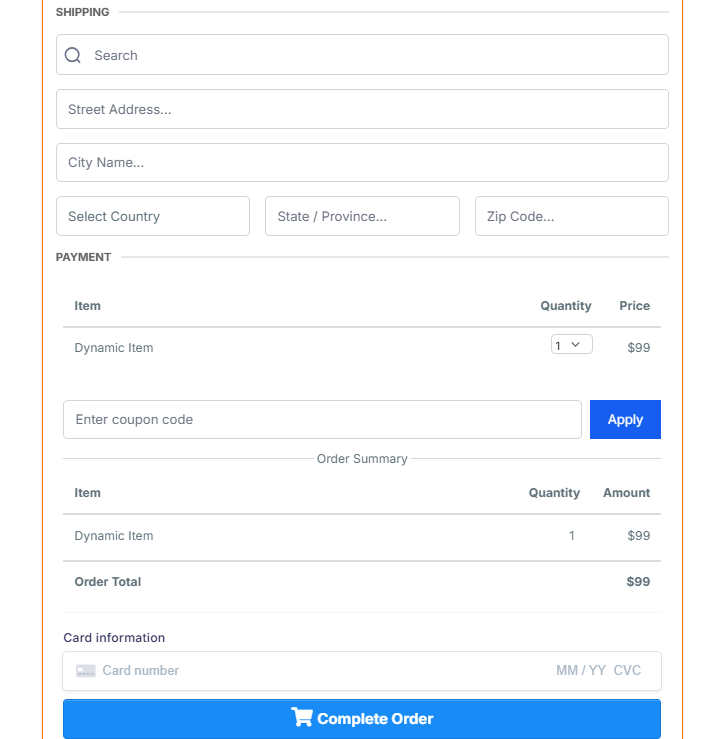Click the Complete Order button
704x739 pixels.
point(362,719)
